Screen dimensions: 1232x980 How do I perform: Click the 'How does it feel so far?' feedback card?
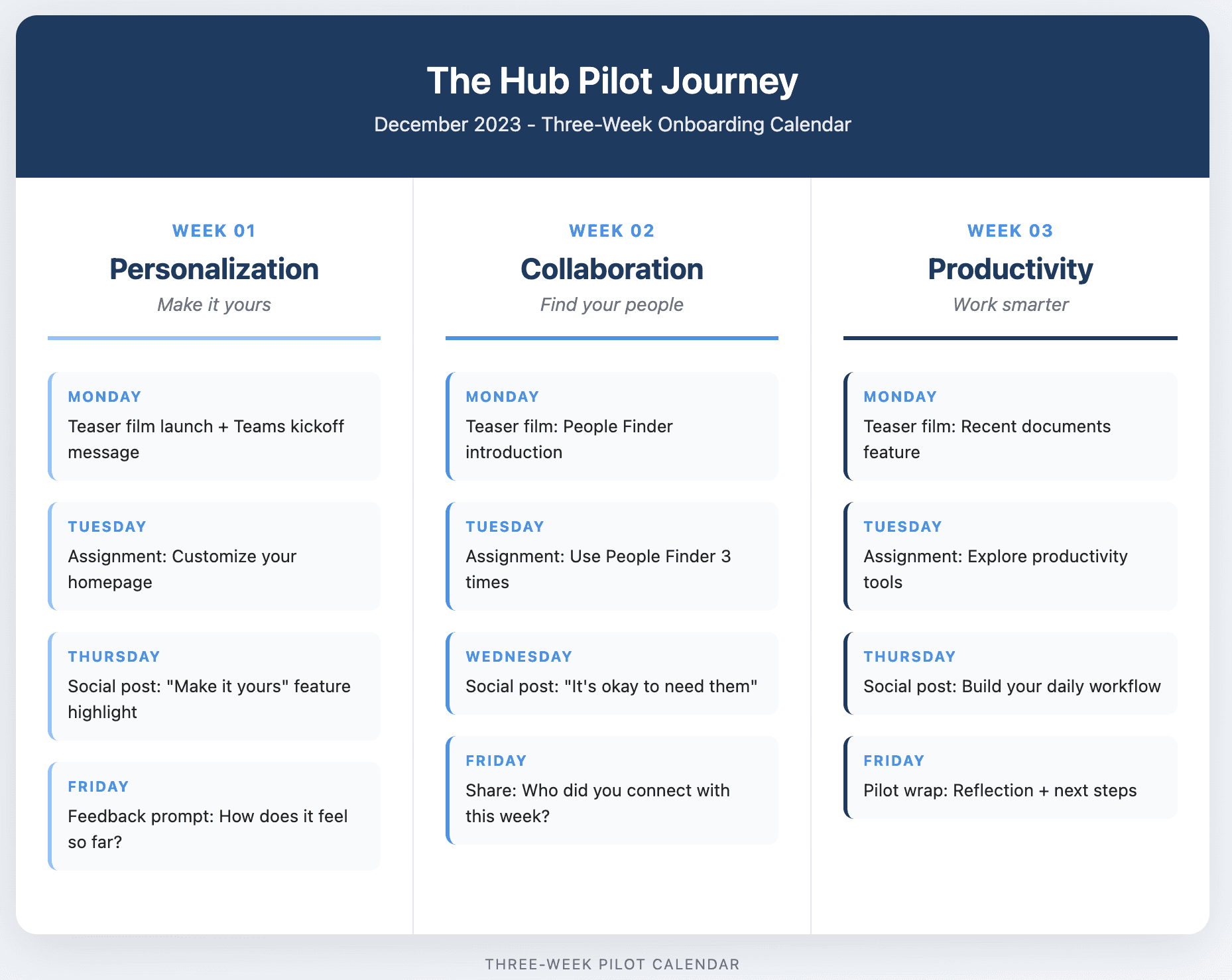[214, 816]
